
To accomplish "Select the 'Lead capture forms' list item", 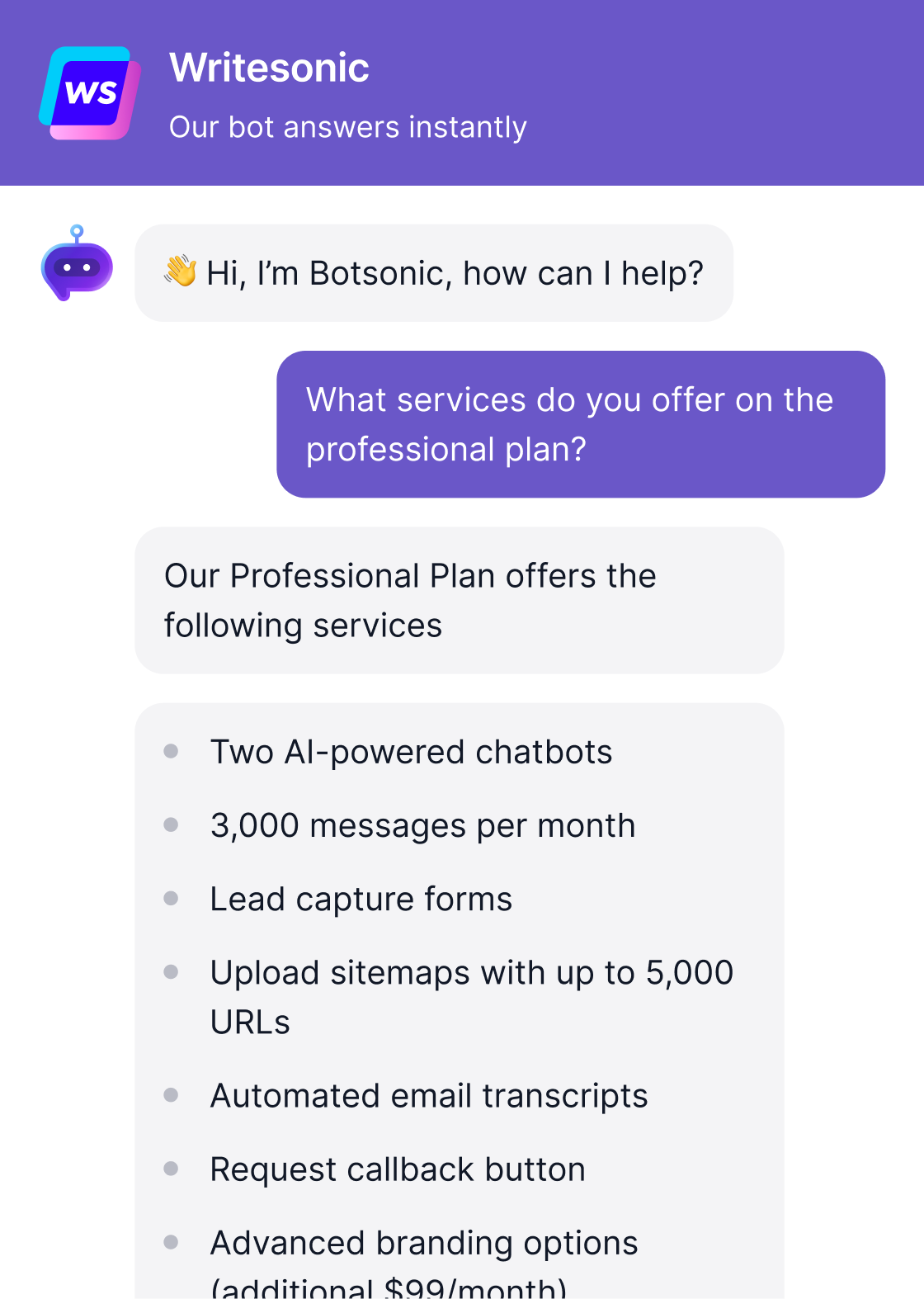I will tap(361, 899).
